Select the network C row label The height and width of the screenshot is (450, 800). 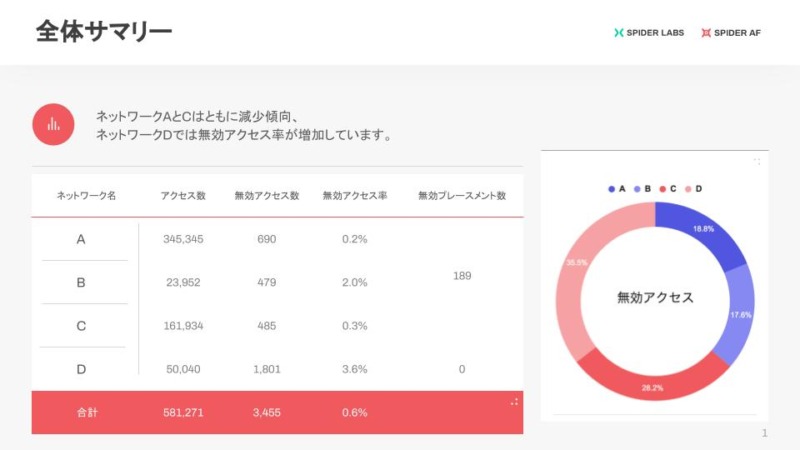coord(81,326)
